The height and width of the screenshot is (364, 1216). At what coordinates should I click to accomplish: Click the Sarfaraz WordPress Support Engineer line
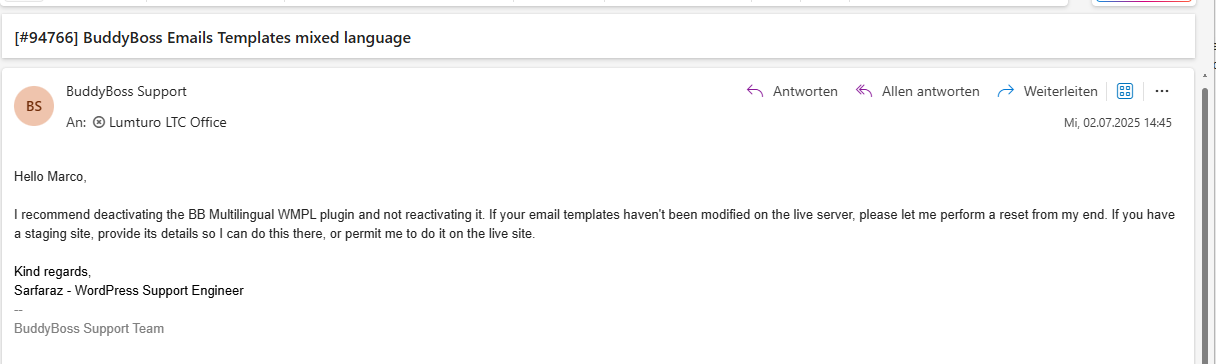(129, 290)
